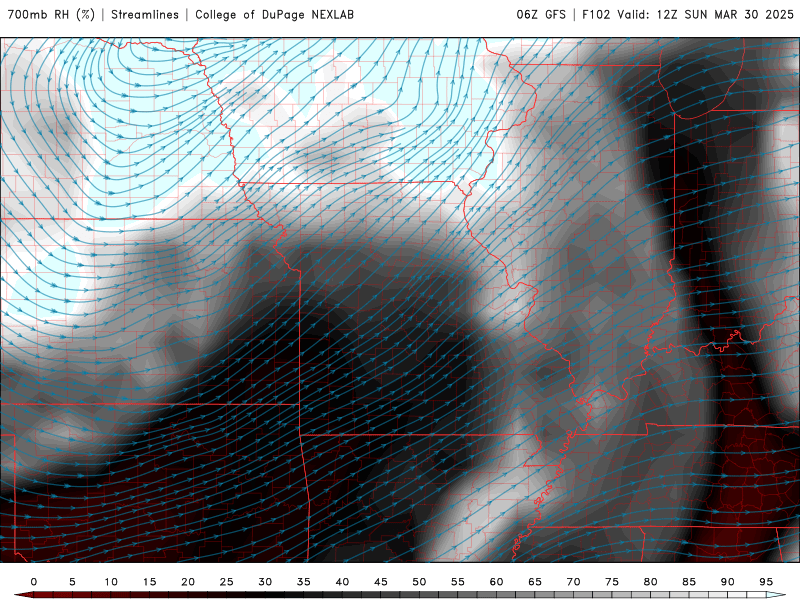Click the '55' value on the color scale
The height and width of the screenshot is (600, 800).
click(x=458, y=582)
